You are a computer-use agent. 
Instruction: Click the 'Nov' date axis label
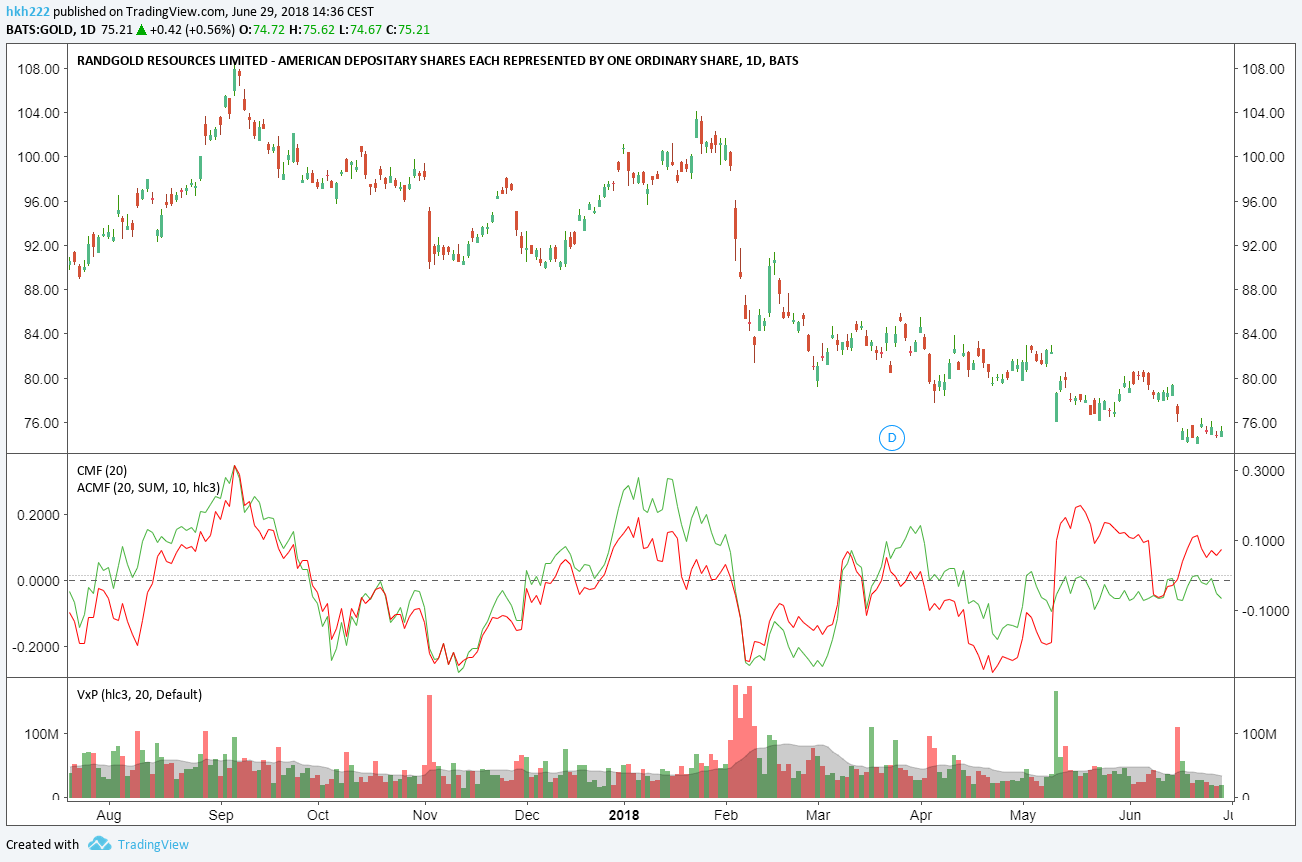point(425,815)
